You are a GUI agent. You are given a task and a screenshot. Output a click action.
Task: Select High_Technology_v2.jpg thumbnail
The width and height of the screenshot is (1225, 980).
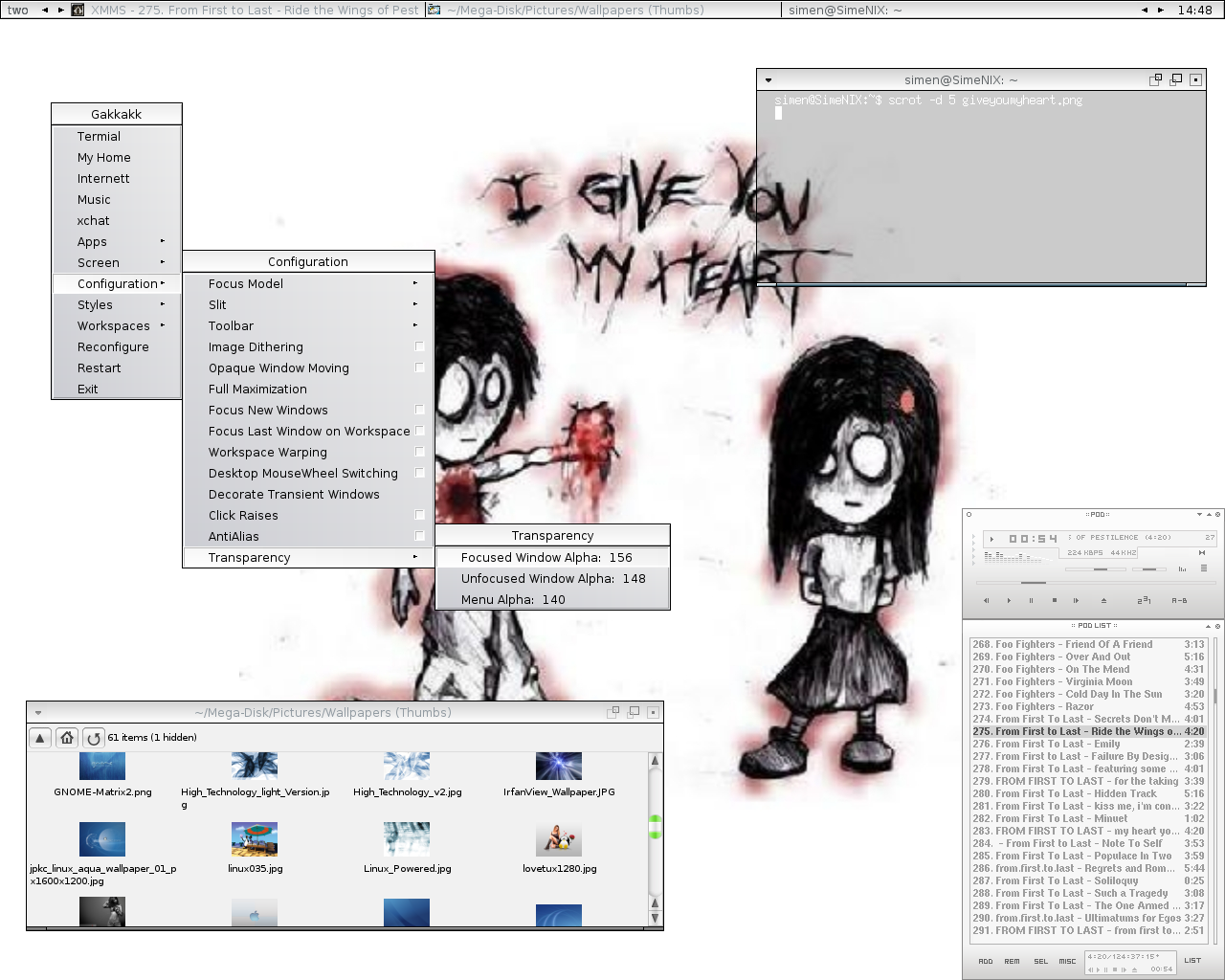[407, 767]
